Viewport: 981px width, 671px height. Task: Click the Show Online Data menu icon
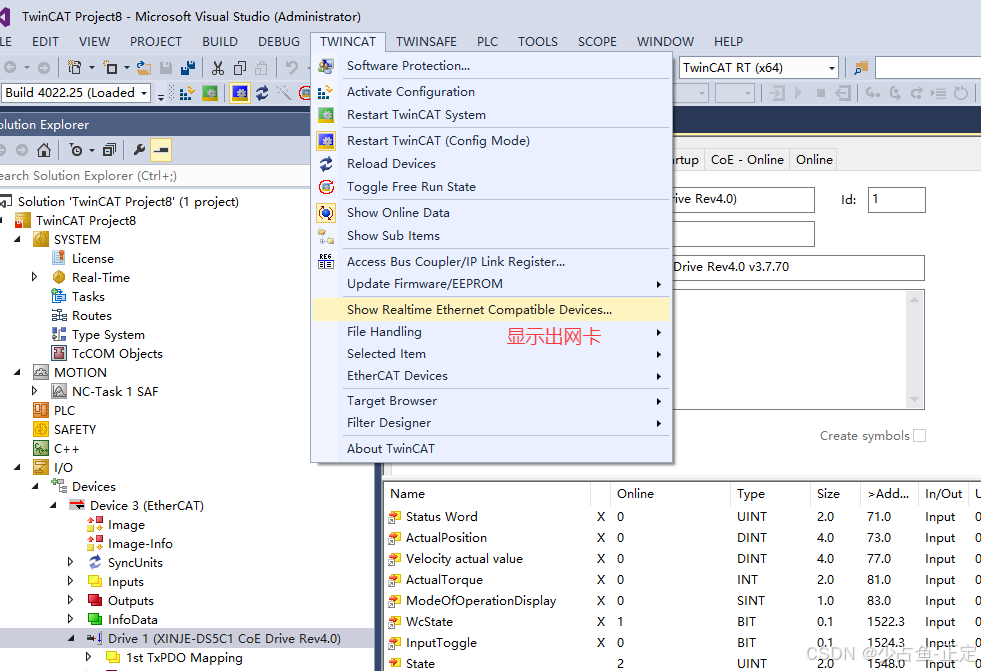coord(326,213)
